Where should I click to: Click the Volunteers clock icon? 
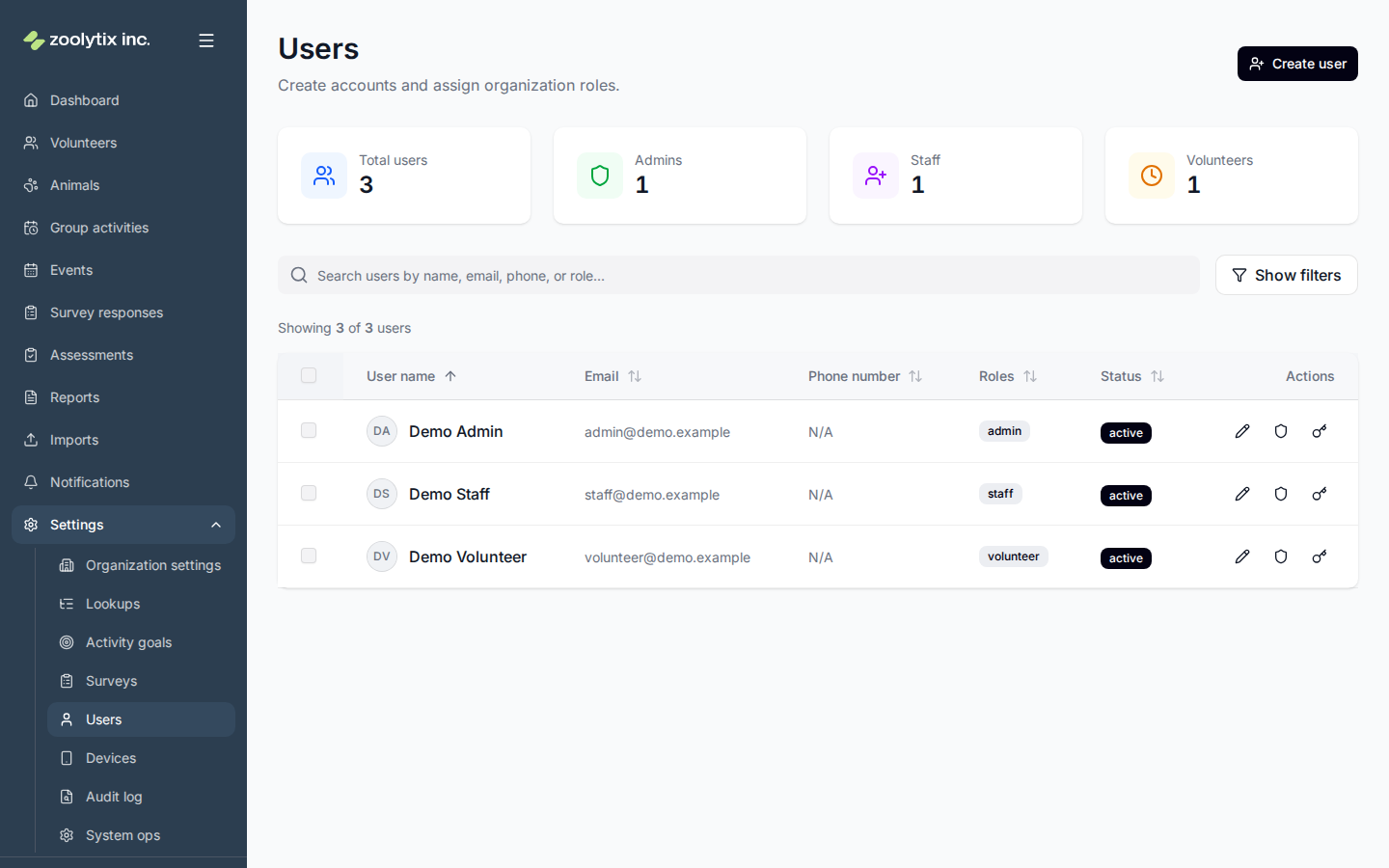(1152, 176)
